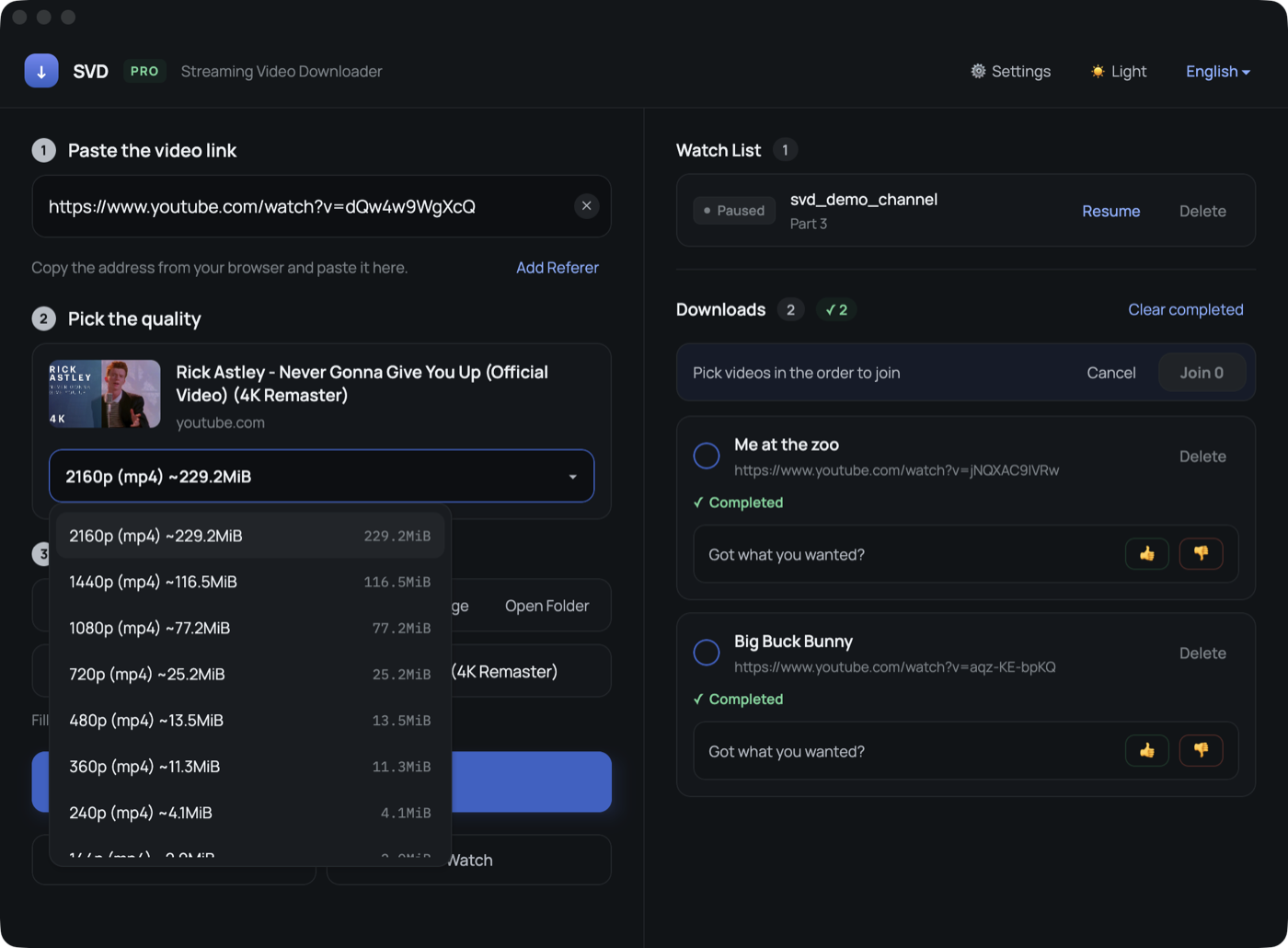
Task: Choose 720p (mp4) ~25.2MiB option
Action: (x=250, y=674)
